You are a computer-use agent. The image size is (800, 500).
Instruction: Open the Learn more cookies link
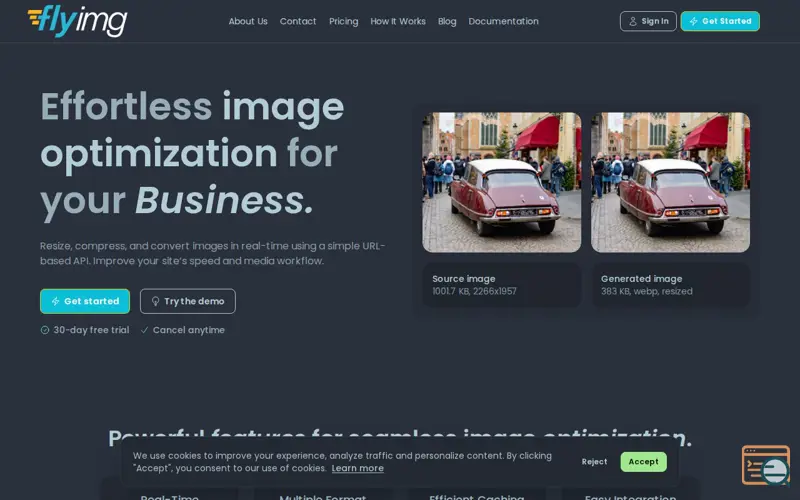point(358,468)
